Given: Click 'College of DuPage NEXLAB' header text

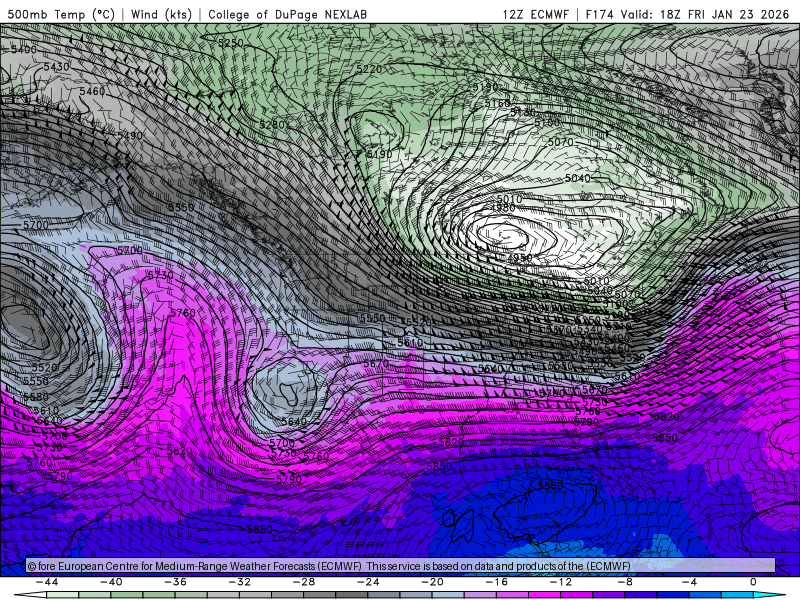Looking at the screenshot, I should click(287, 14).
